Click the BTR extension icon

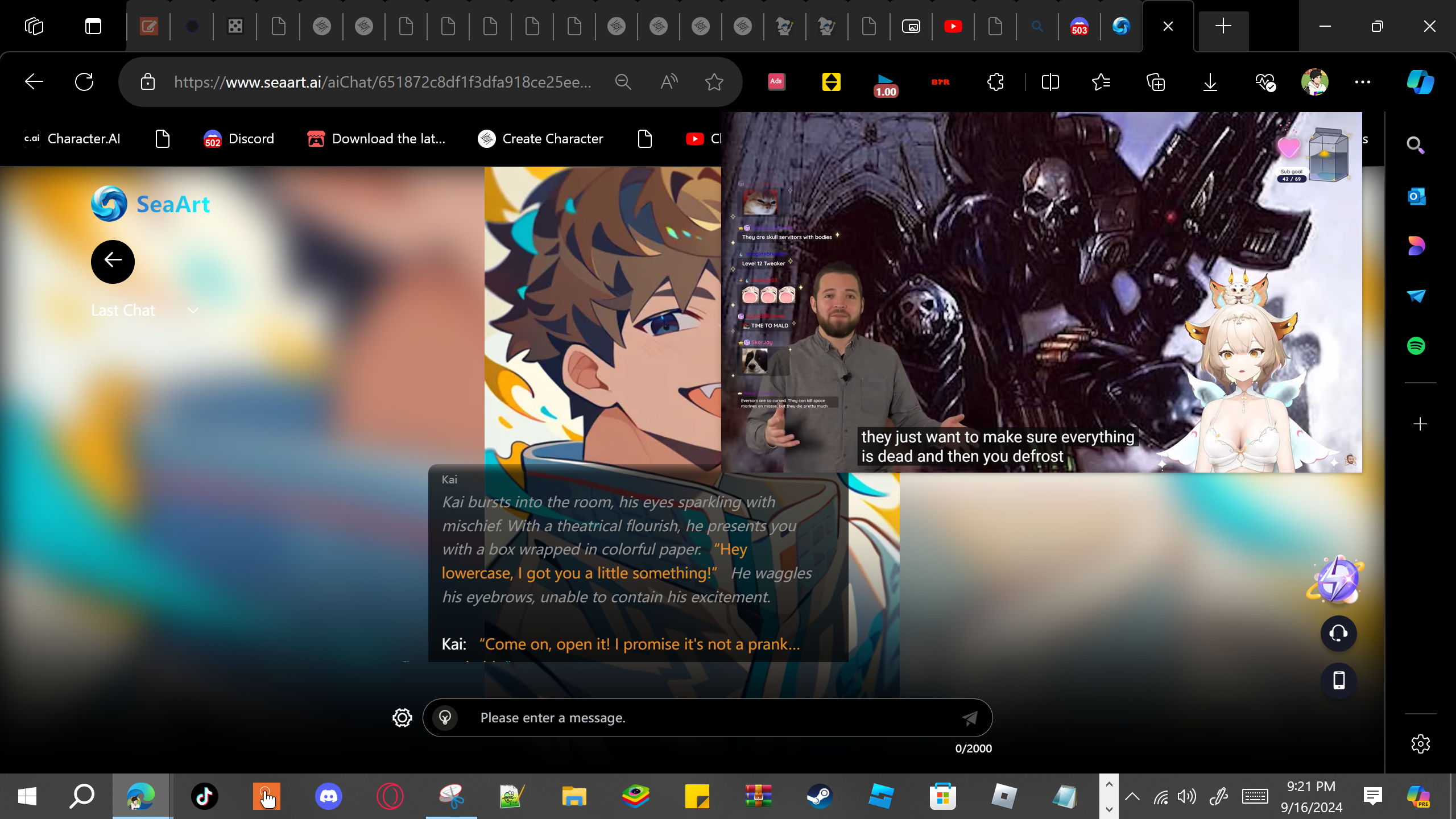[940, 82]
